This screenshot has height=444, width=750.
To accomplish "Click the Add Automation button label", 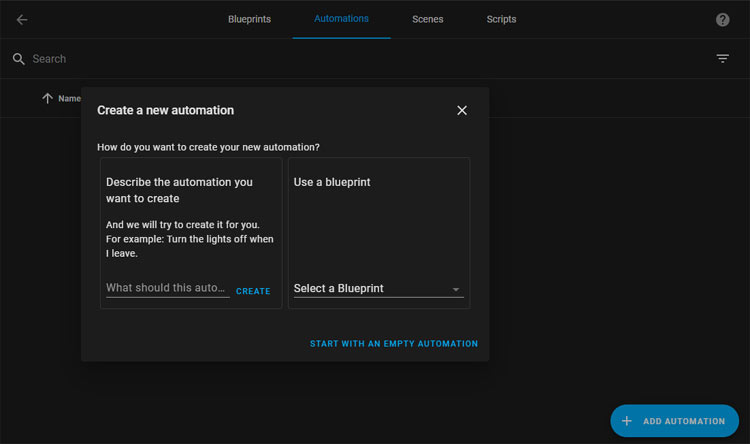I will tap(684, 421).
